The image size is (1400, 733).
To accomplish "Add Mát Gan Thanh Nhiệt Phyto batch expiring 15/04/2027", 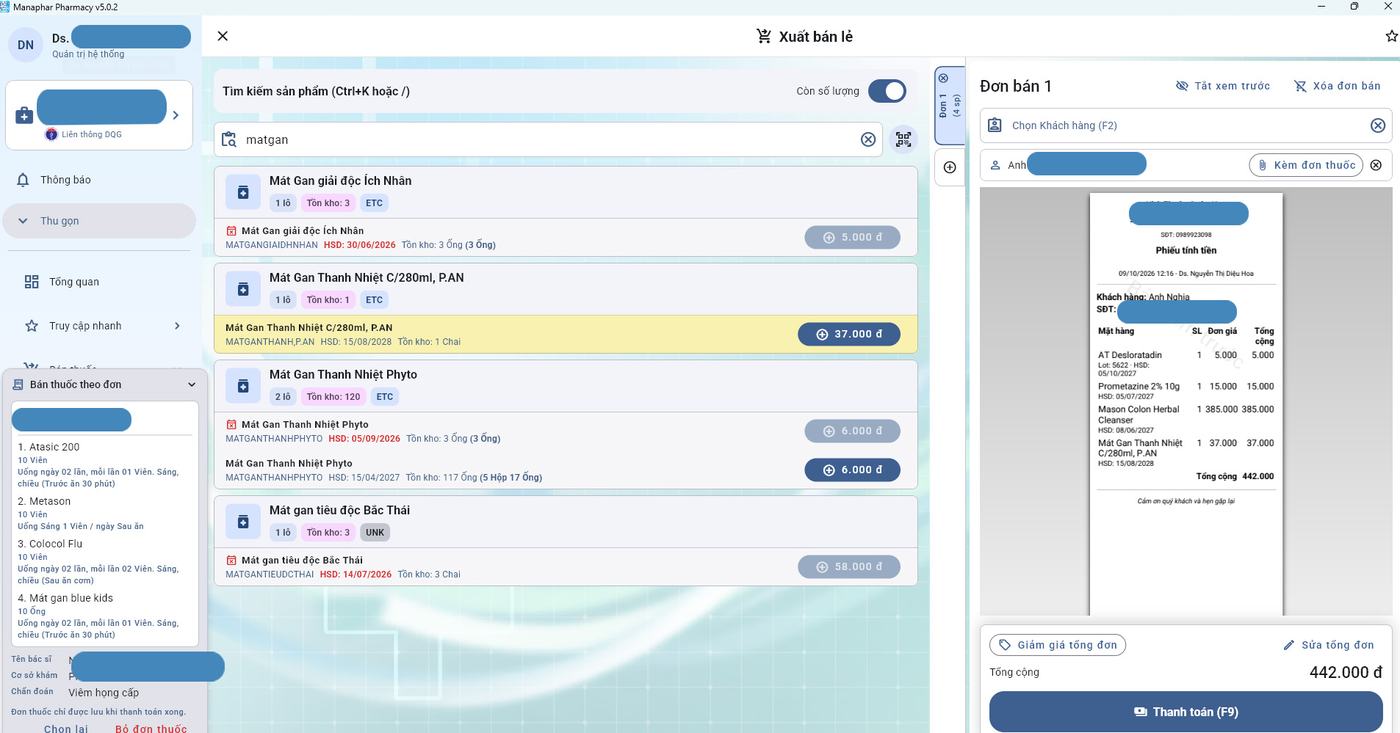I will 852,470.
